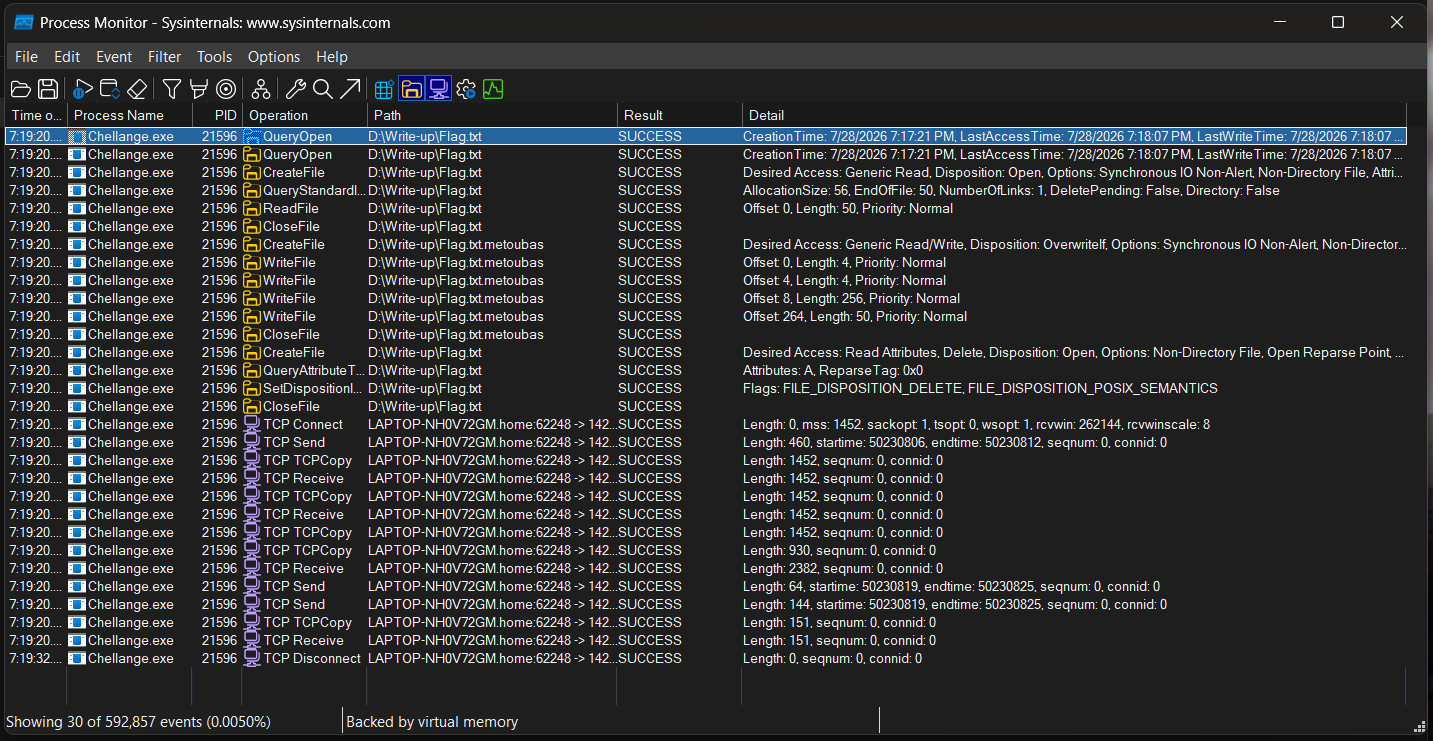Screen dimensions: 1433x741
Task: Select the WriteFile row with Offset 264, Length 50
Action: 706,316
